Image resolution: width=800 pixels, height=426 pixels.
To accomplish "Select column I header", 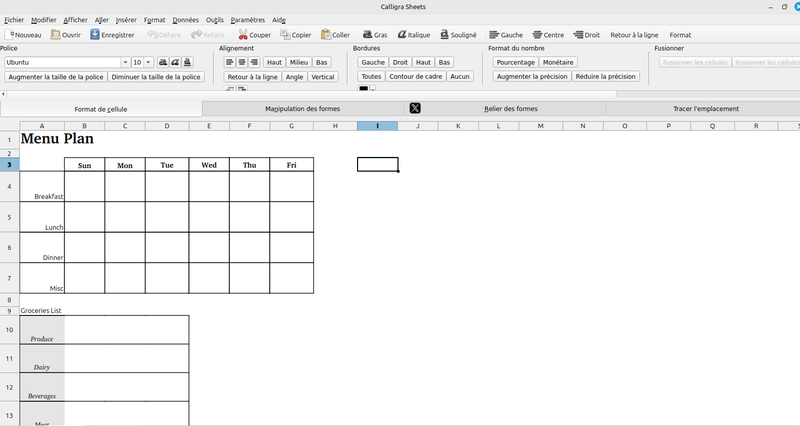I will pyautogui.click(x=378, y=126).
